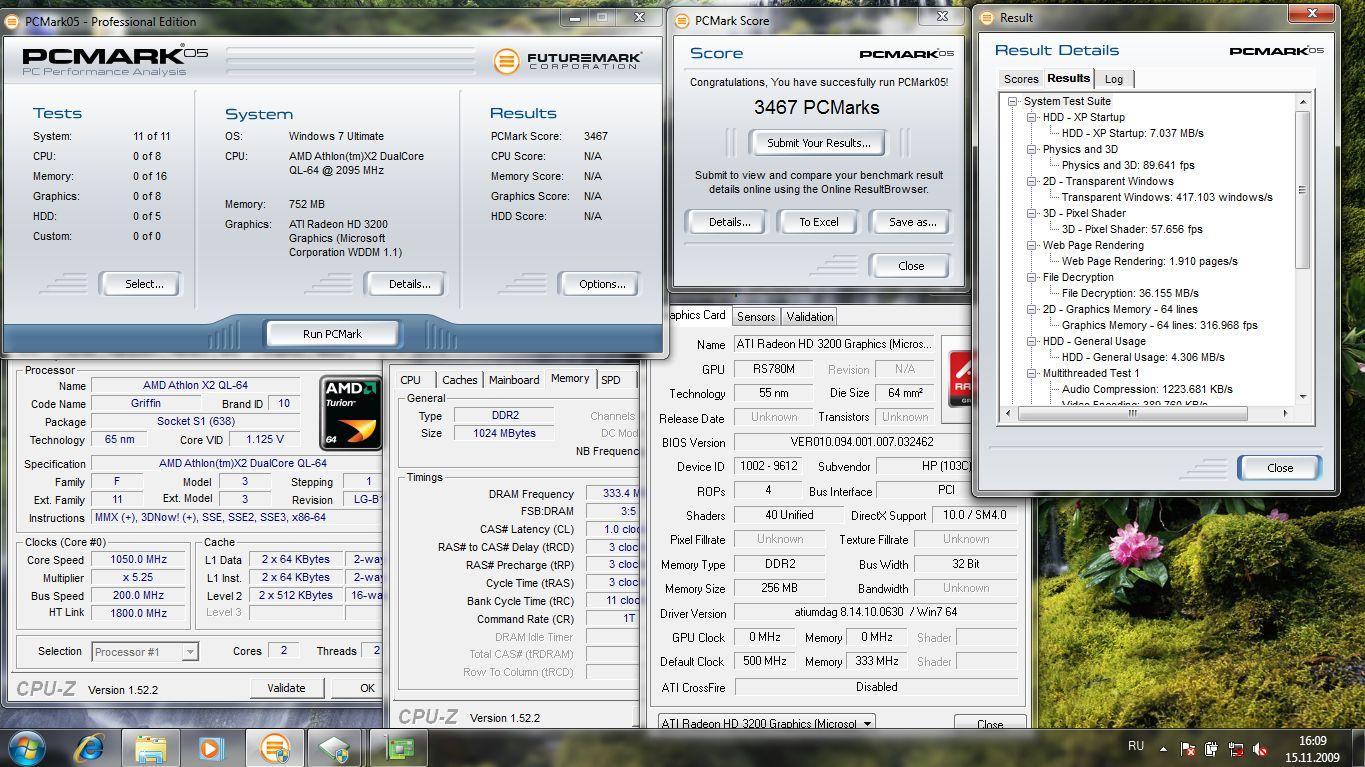1365x767 pixels.
Task: Select row 'Physics and 3D: 89.641 fps'
Action: (x=1128, y=165)
